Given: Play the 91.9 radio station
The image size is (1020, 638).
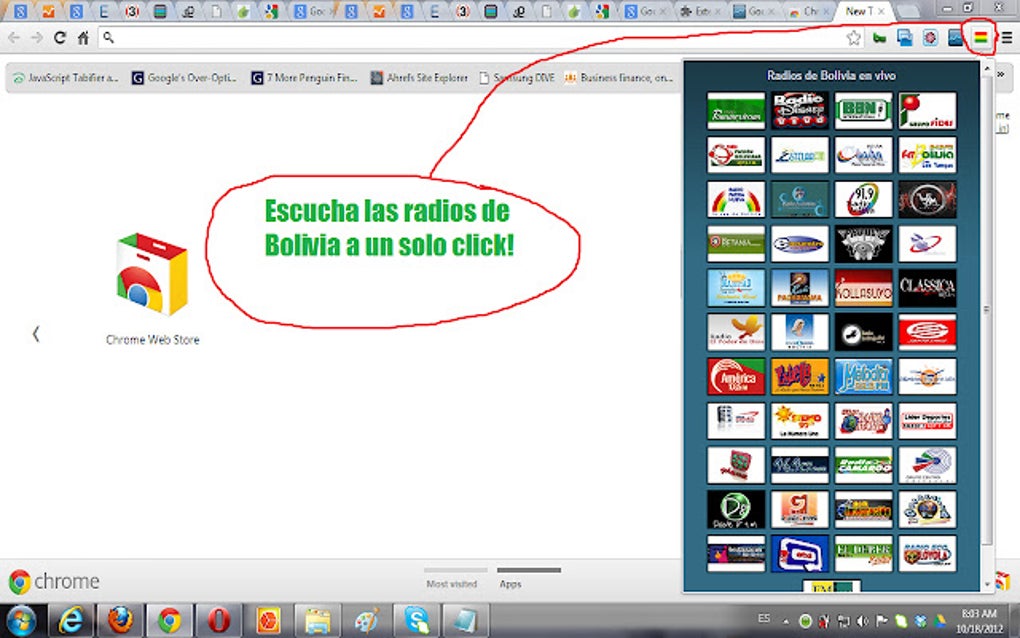Looking at the screenshot, I should tap(863, 199).
